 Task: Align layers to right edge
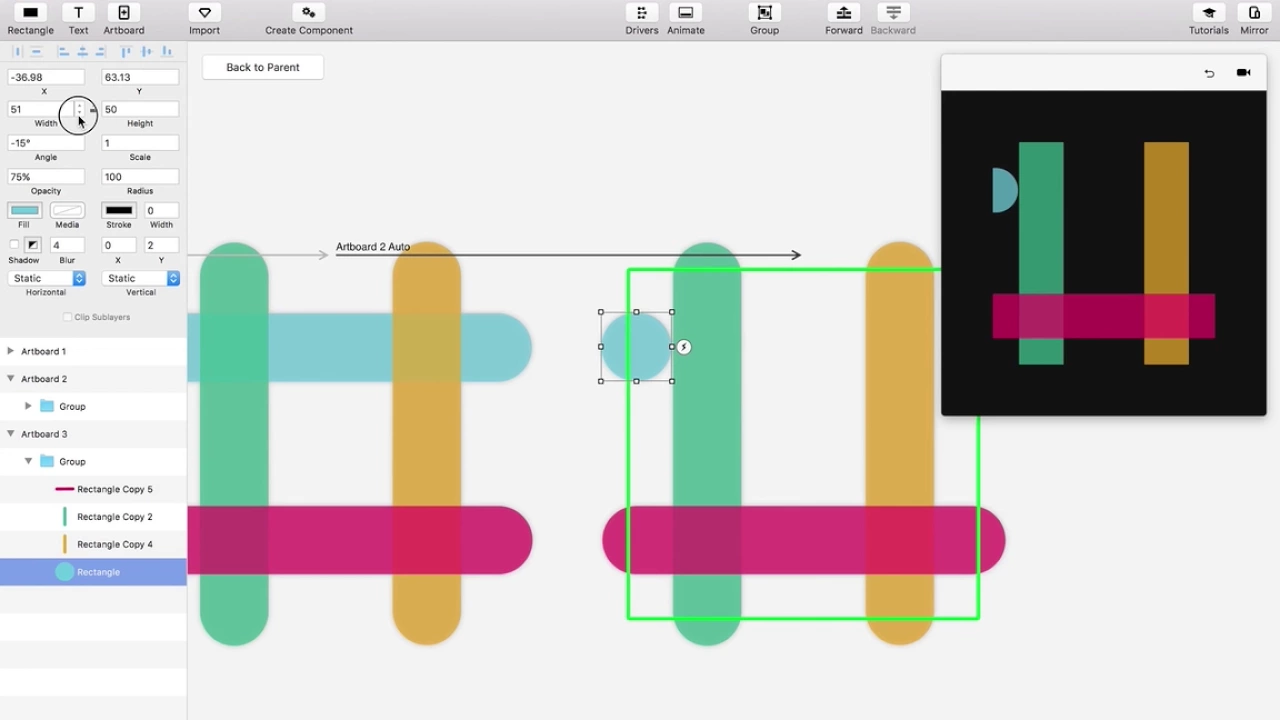click(103, 51)
